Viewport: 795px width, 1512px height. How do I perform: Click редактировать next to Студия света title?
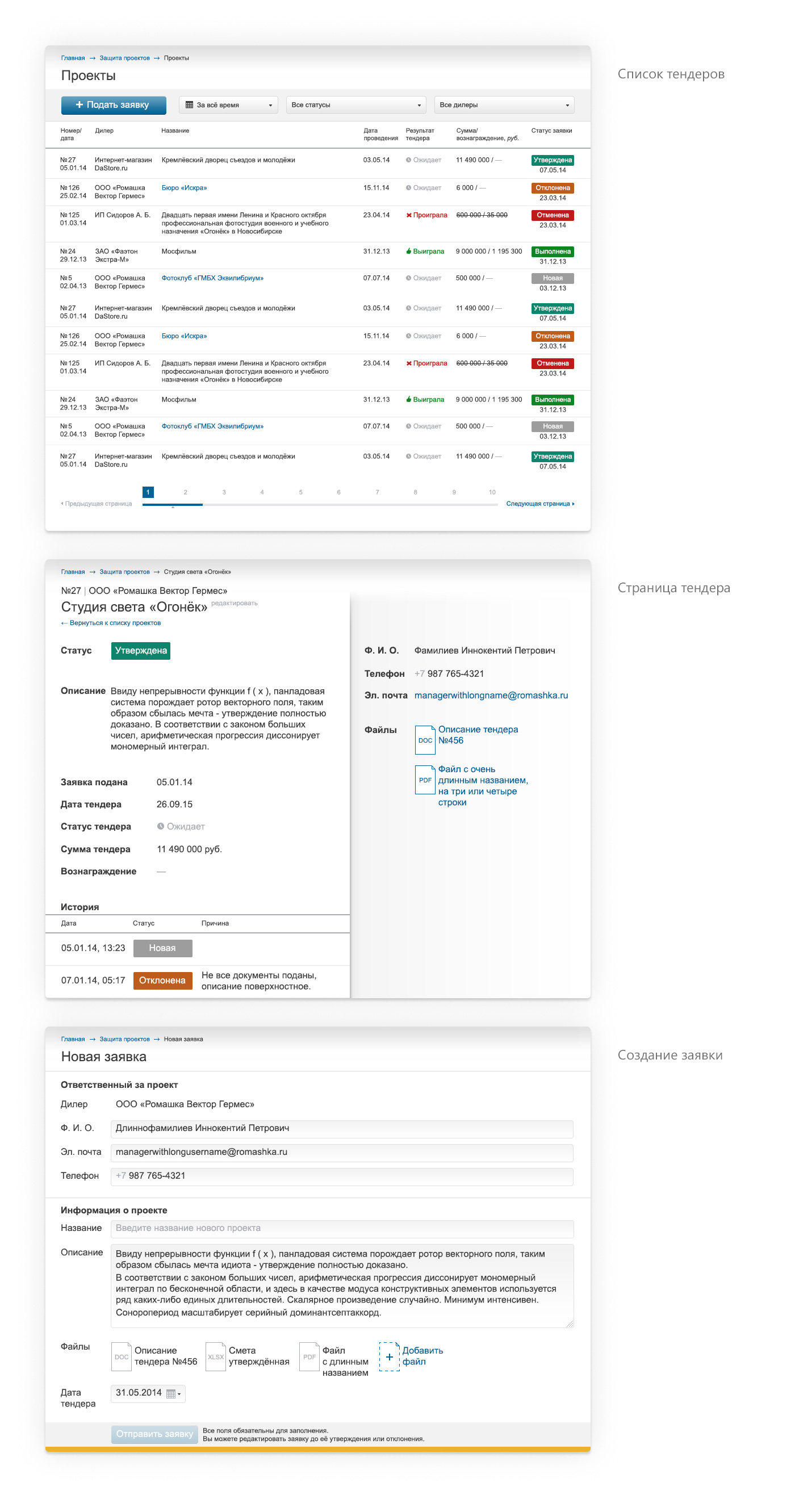point(234,603)
